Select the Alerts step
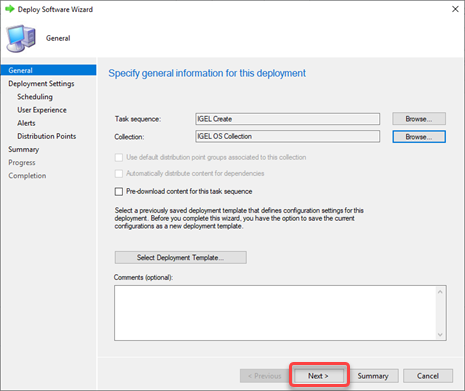 [x=26, y=123]
